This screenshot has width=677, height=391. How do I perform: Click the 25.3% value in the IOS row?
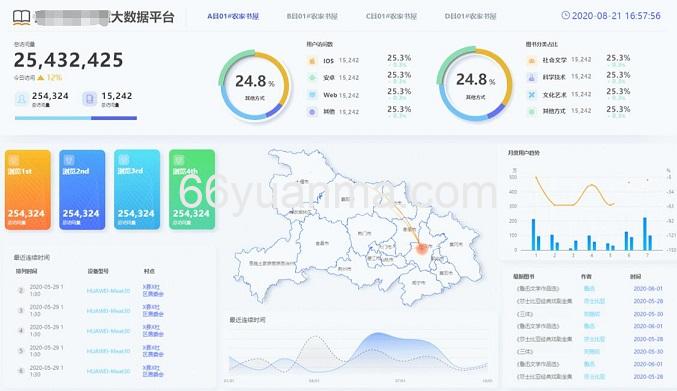click(x=399, y=58)
